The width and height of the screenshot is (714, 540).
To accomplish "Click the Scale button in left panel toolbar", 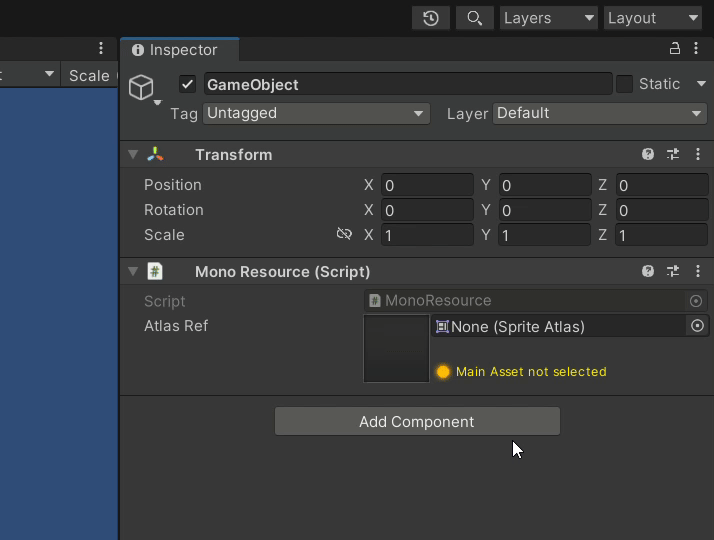I will point(89,76).
